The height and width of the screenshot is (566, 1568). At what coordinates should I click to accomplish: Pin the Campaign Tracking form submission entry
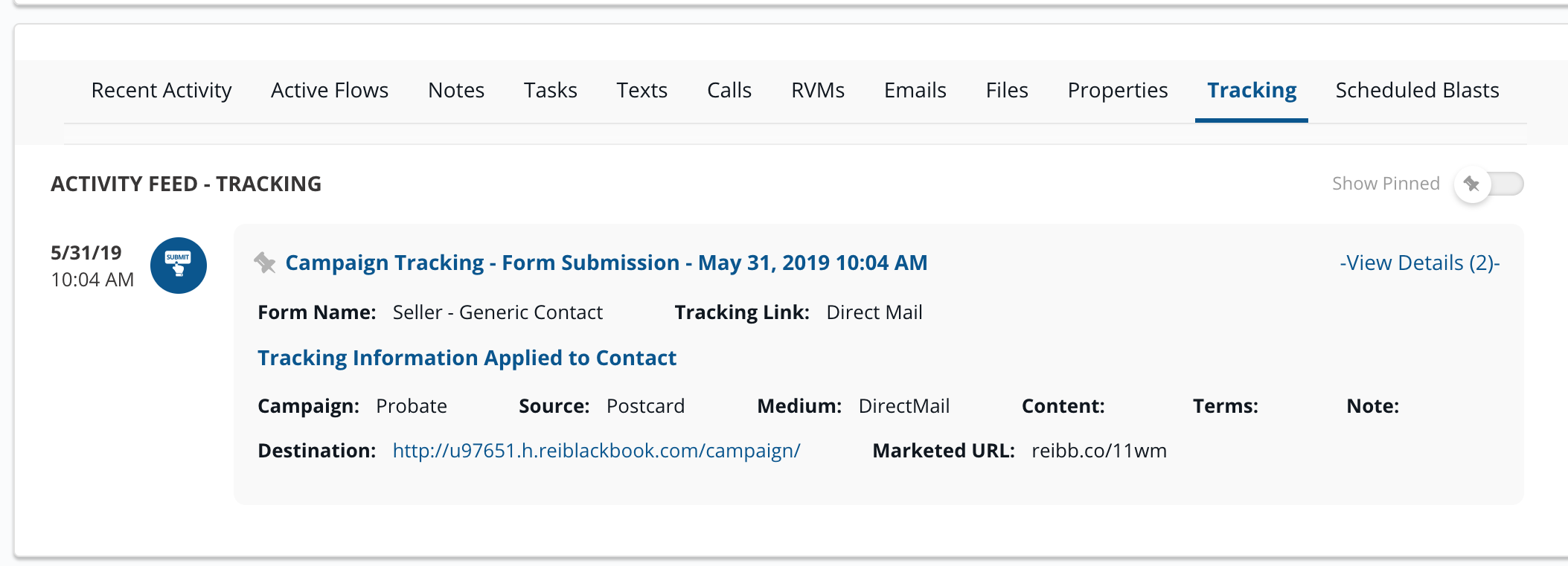click(x=264, y=263)
